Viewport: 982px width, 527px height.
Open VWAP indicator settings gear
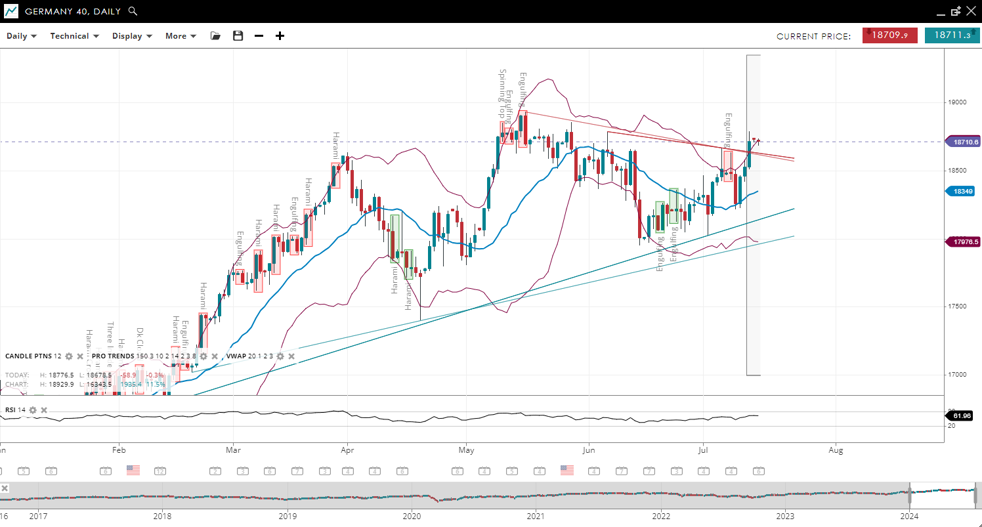280,356
